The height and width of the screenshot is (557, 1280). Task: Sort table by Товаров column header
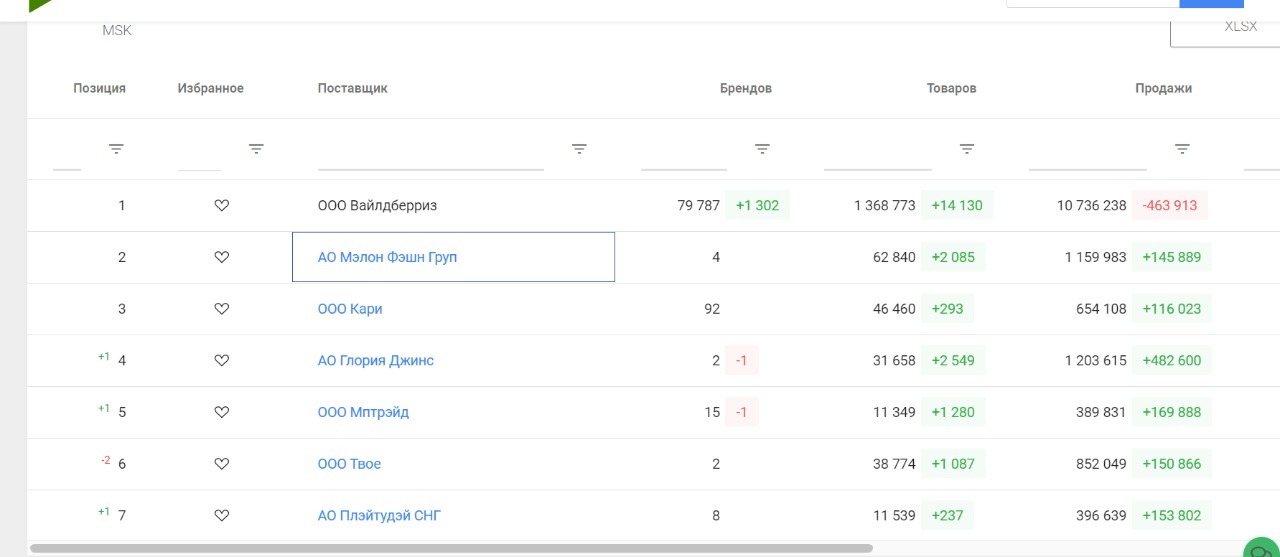tap(951, 88)
